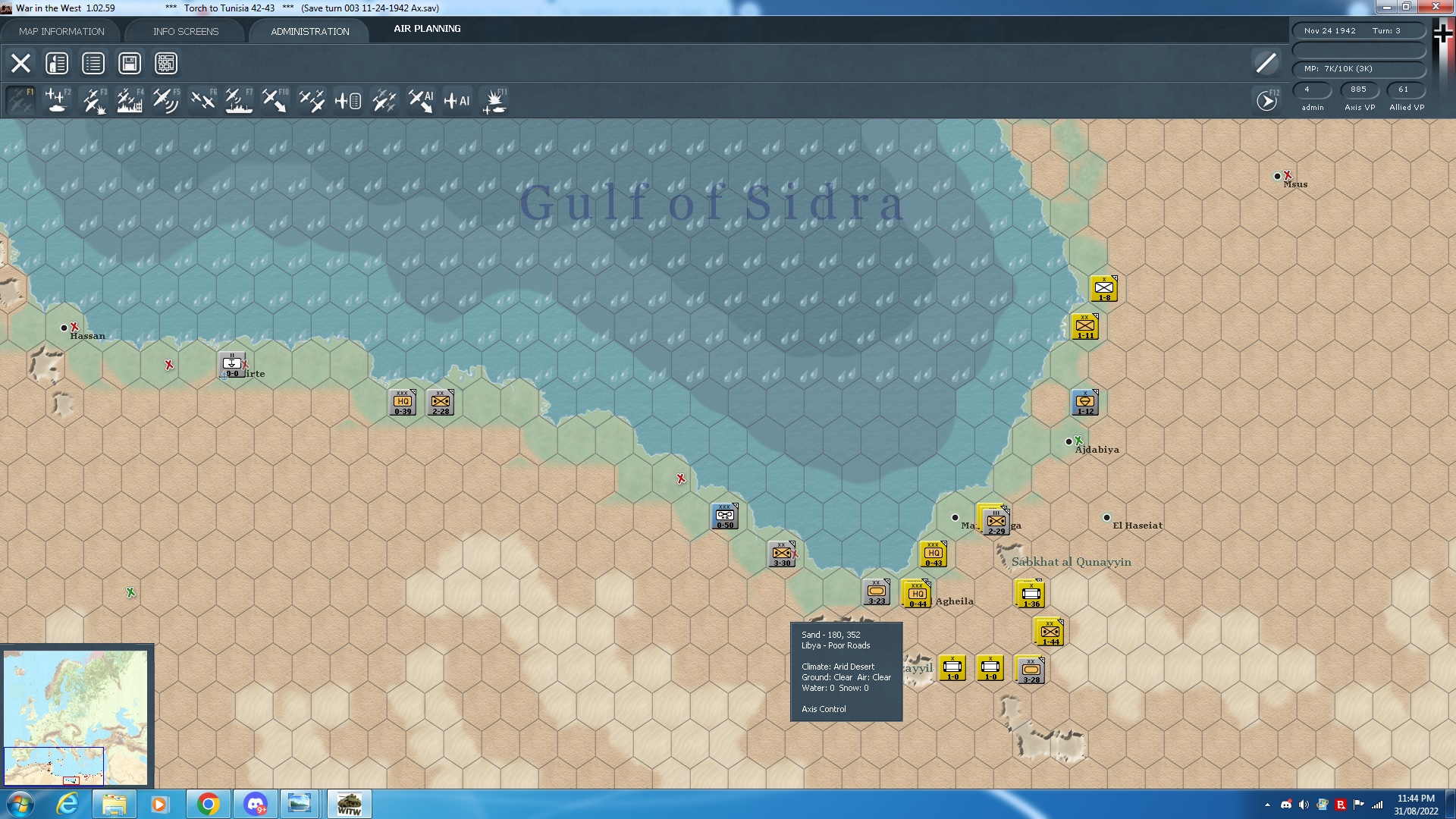Screen dimensions: 1456x819
Task: Click the MP: 7K/10K (3K) display
Action: pyautogui.click(x=1359, y=69)
